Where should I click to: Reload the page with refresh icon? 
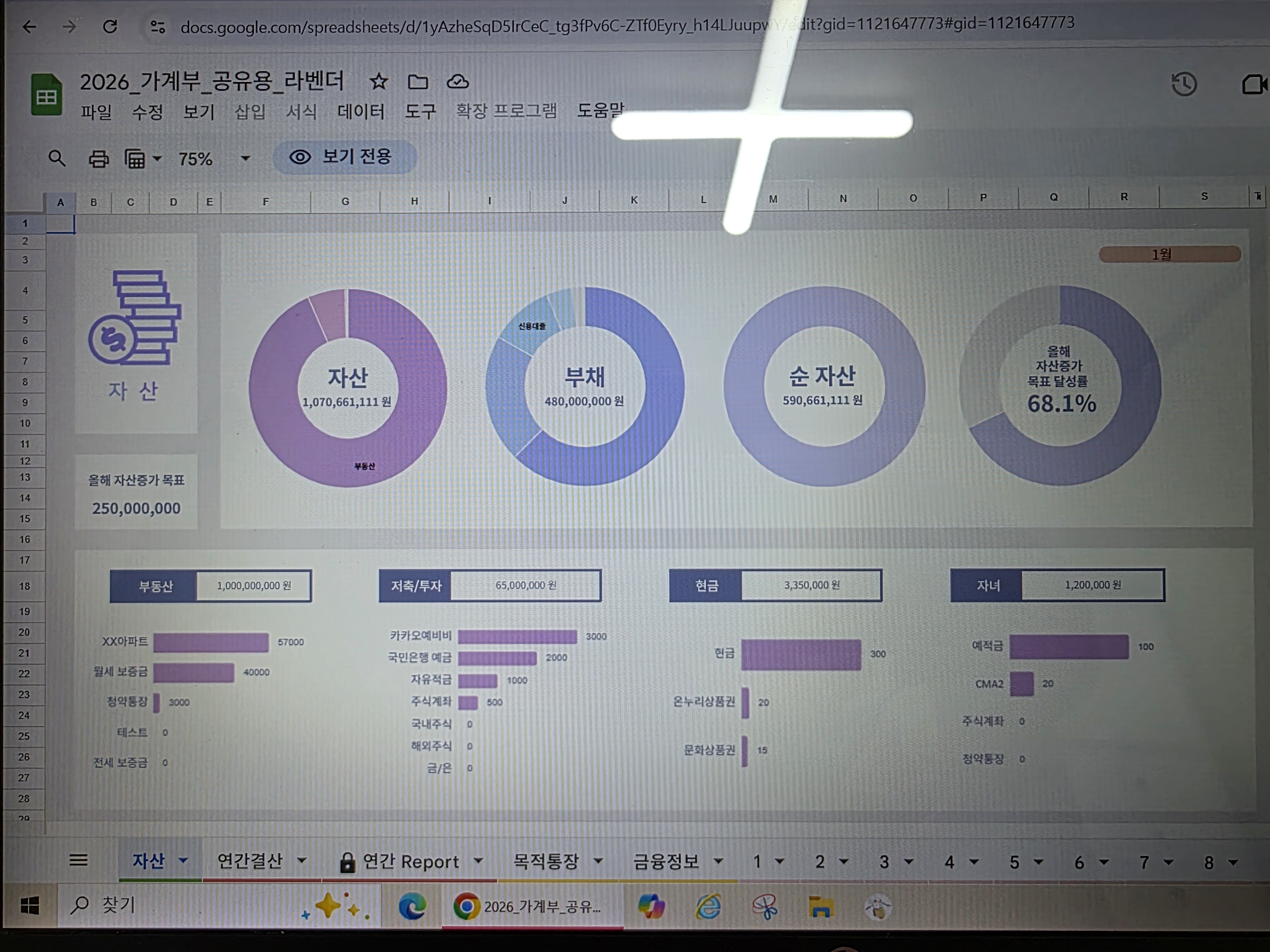pos(110,26)
